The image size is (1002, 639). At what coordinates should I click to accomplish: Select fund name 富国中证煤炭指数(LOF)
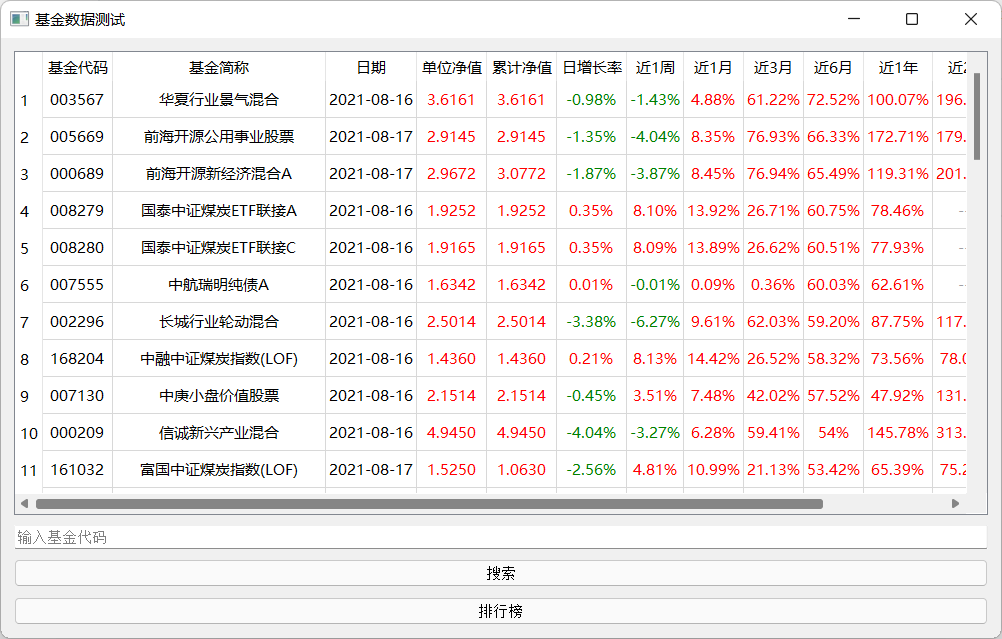pyautogui.click(x=219, y=470)
